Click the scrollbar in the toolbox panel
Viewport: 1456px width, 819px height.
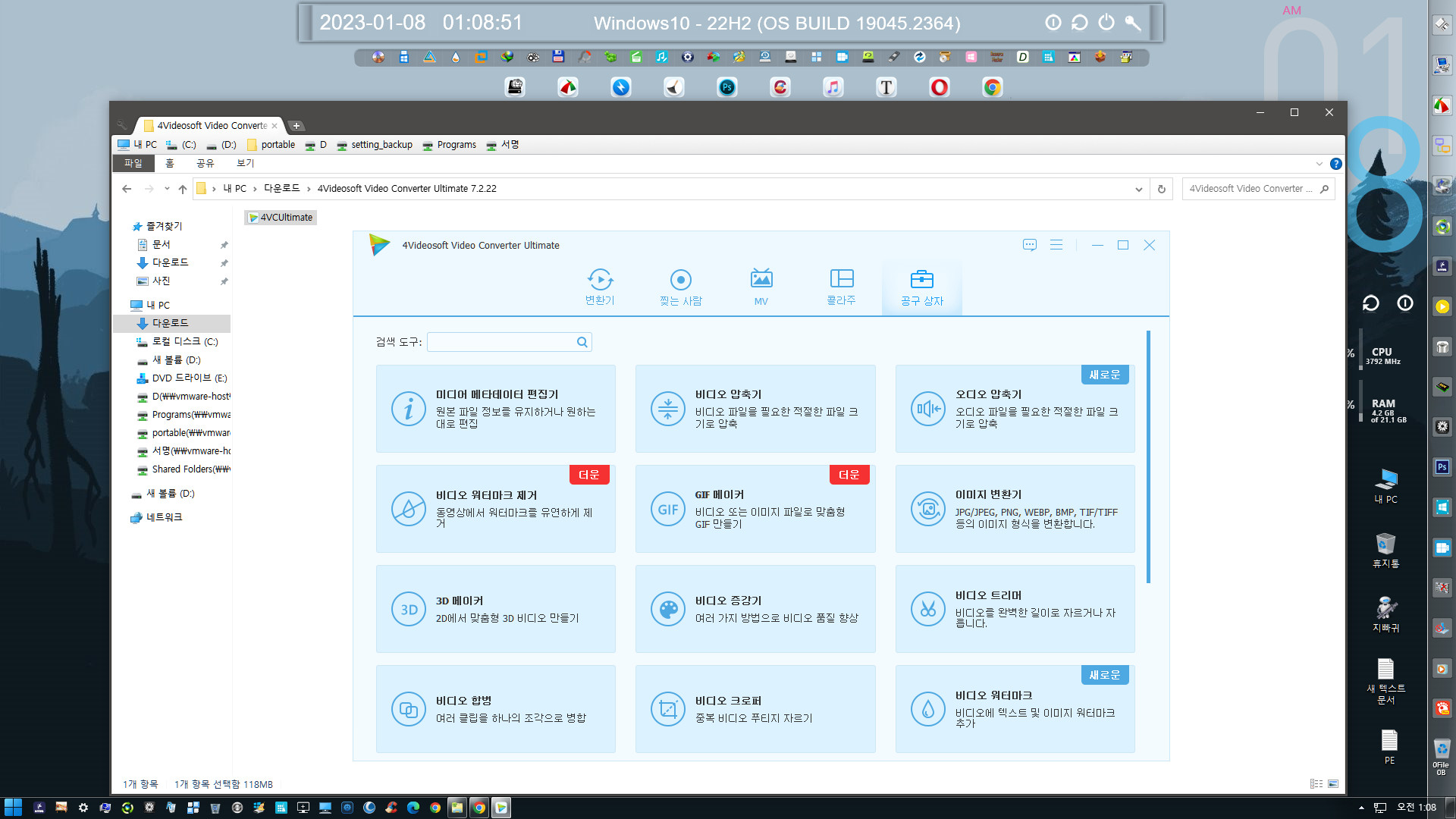(x=1148, y=457)
